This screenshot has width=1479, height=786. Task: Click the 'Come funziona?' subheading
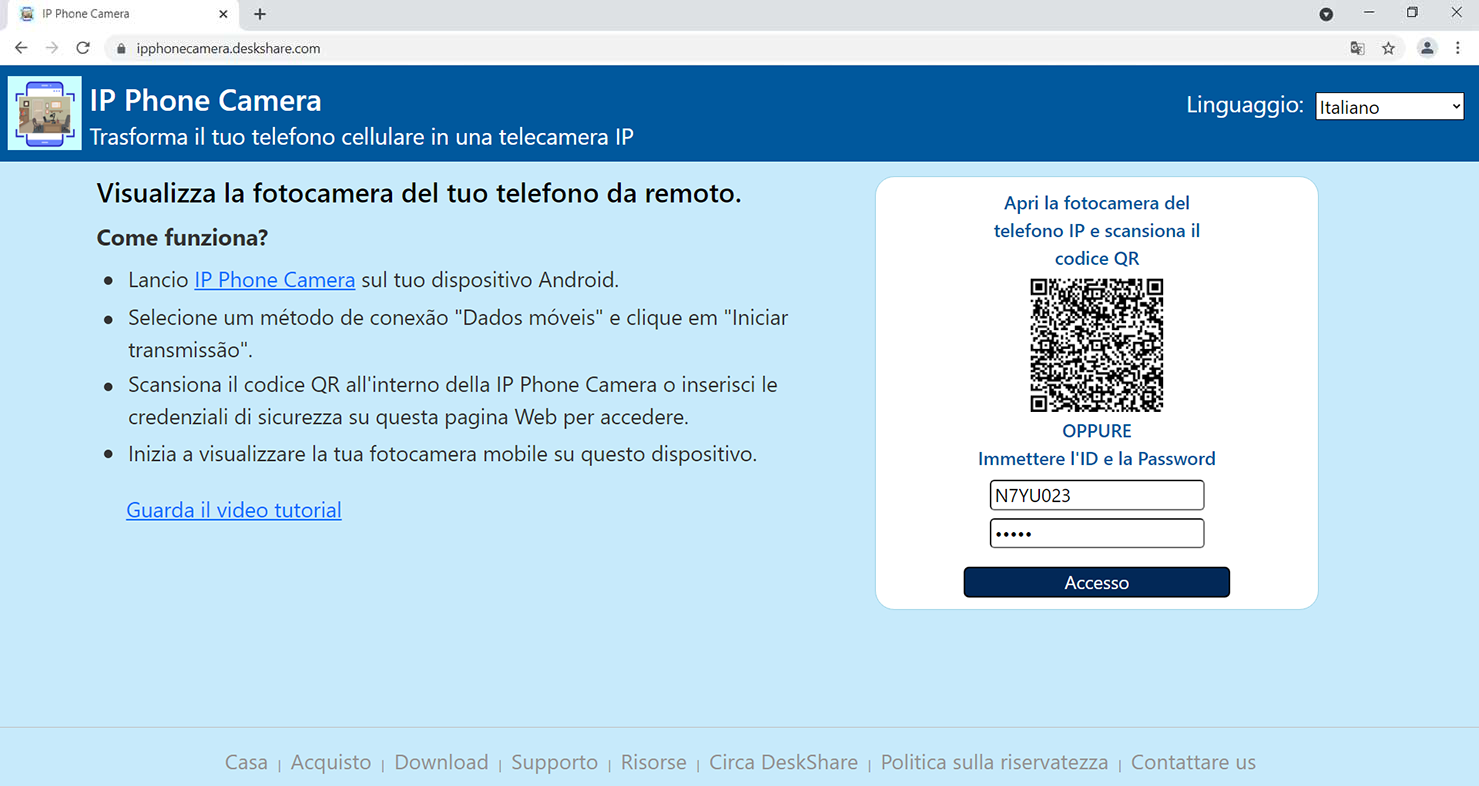(183, 238)
